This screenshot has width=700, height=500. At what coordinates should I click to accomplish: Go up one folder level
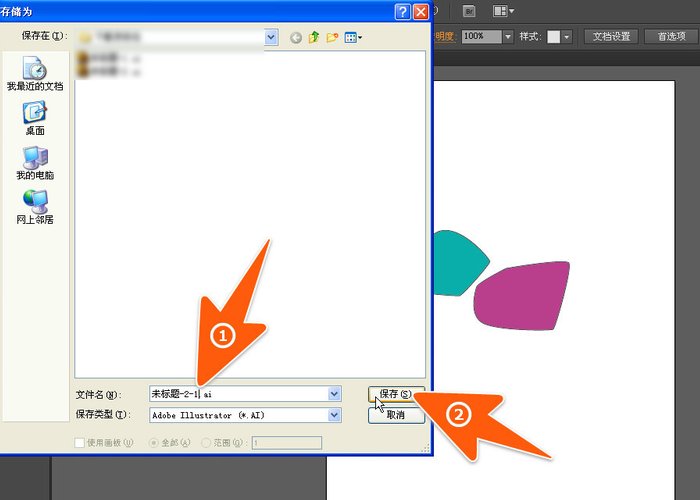point(314,37)
